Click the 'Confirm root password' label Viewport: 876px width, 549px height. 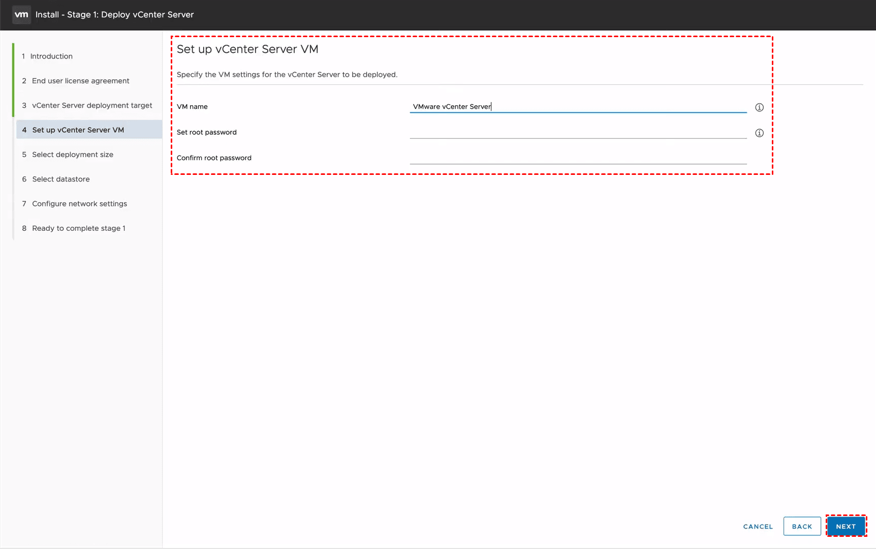[214, 158]
